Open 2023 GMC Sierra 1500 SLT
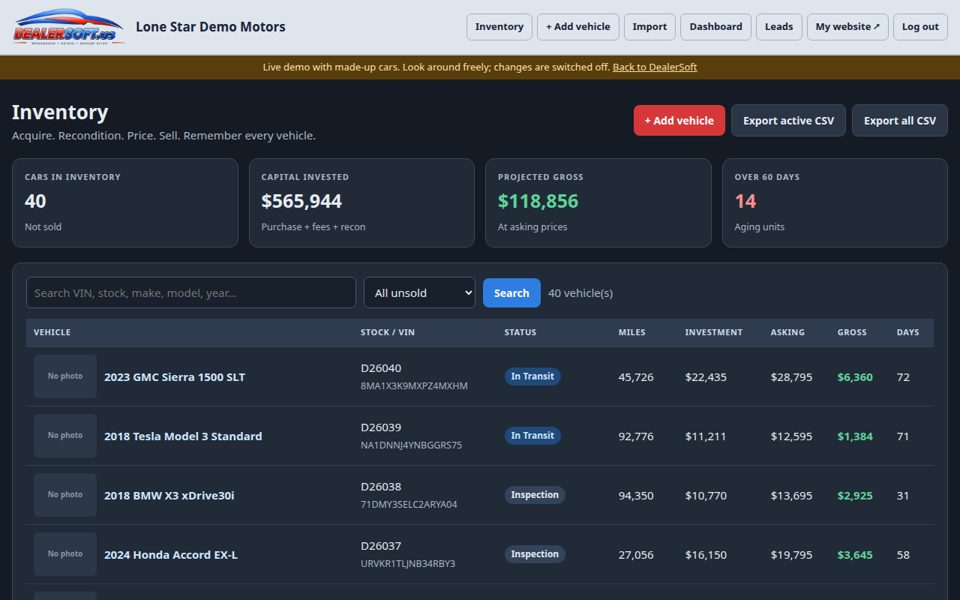The width and height of the screenshot is (960, 600). pos(174,377)
